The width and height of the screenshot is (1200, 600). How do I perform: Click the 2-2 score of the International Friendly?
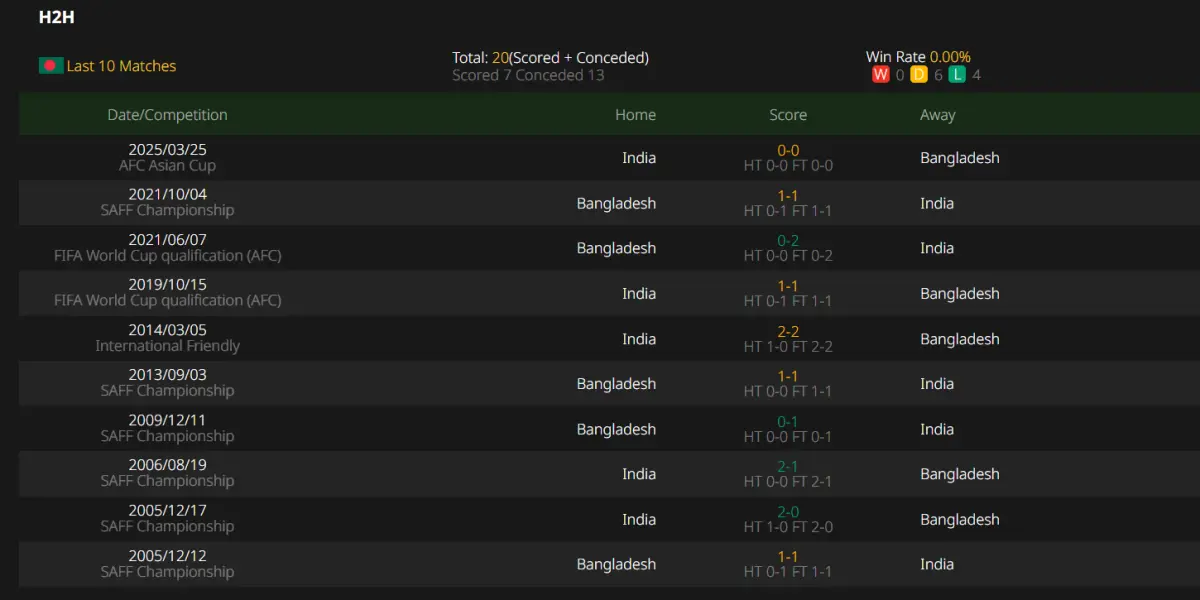[x=788, y=330]
